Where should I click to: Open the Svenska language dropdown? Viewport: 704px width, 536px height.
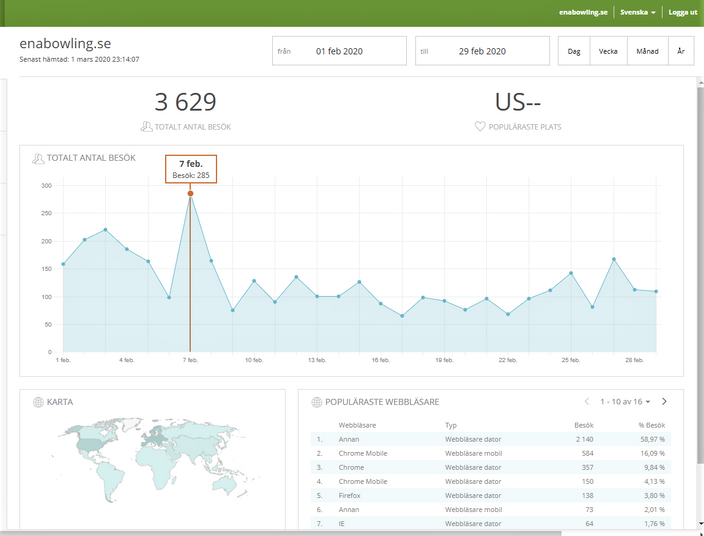coord(638,13)
